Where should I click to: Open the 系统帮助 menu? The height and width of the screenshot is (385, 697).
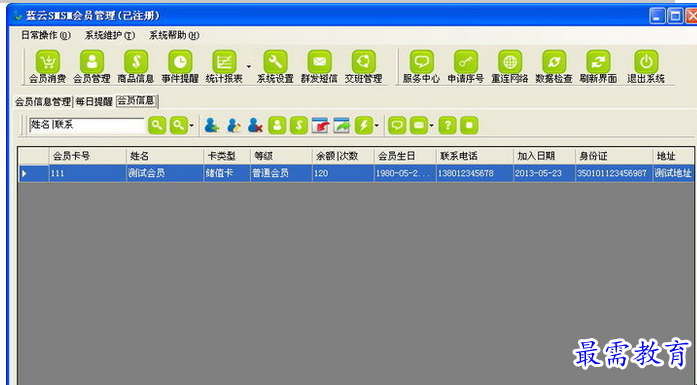(x=174, y=35)
